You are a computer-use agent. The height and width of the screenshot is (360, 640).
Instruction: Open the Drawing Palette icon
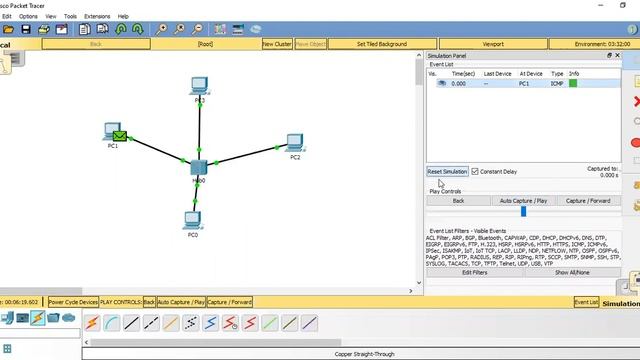click(x=220, y=29)
